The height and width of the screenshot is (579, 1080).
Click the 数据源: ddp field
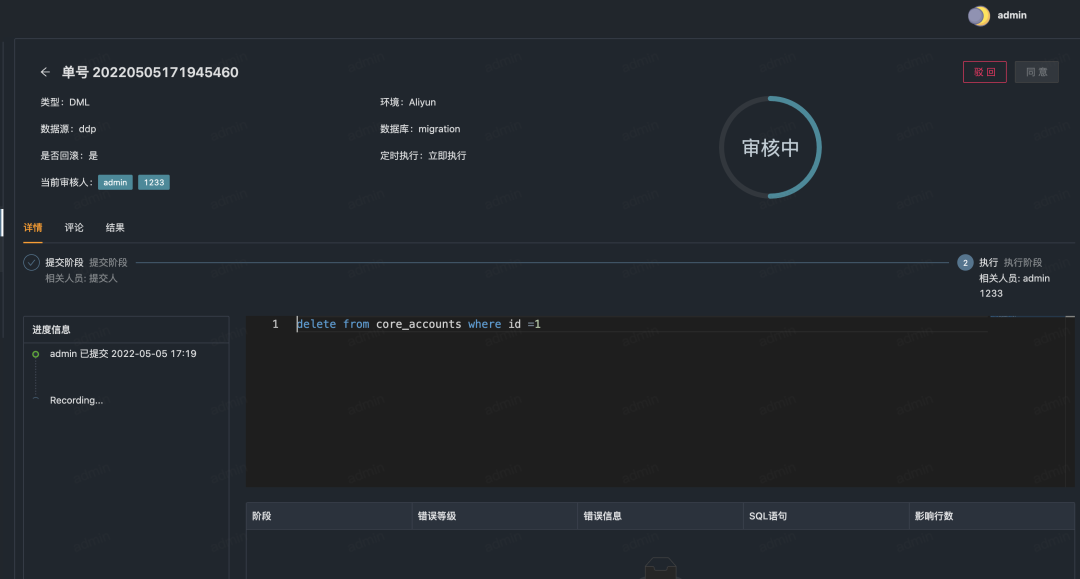click(68, 129)
